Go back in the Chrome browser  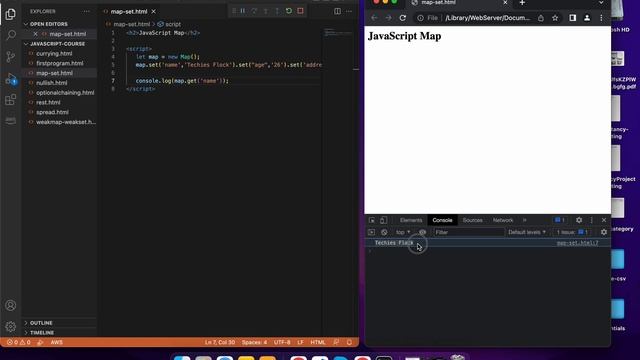(x=374, y=18)
